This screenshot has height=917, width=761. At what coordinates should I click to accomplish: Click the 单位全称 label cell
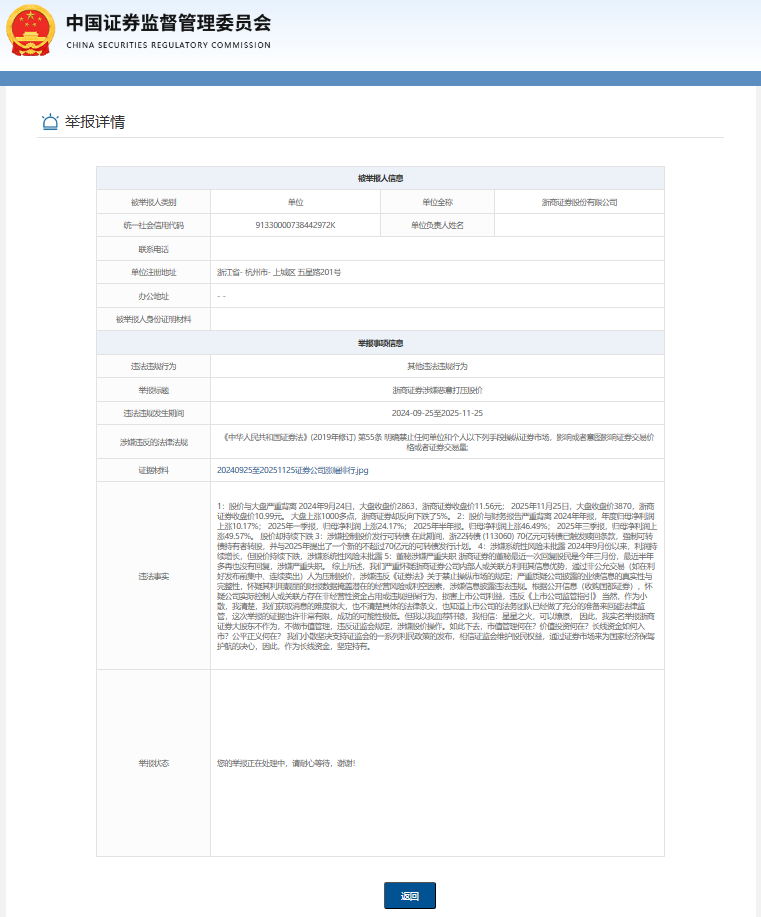pos(438,202)
